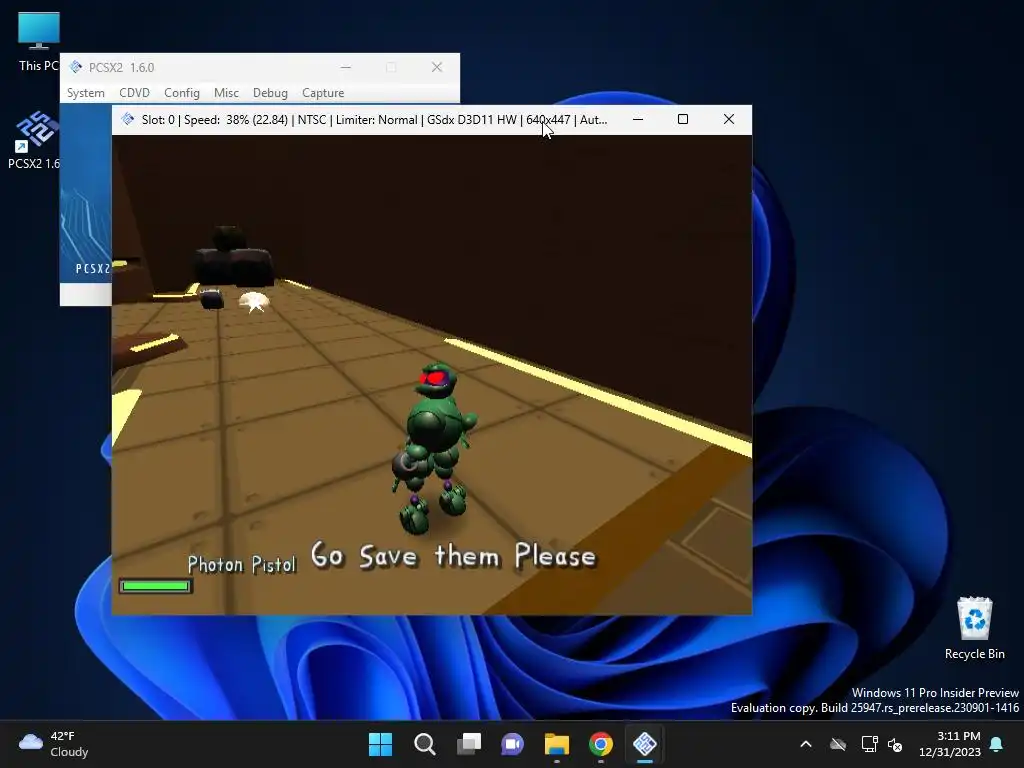This screenshot has height=768, width=1024.
Task: Click the white glowing burst in game
Action: pos(254,302)
